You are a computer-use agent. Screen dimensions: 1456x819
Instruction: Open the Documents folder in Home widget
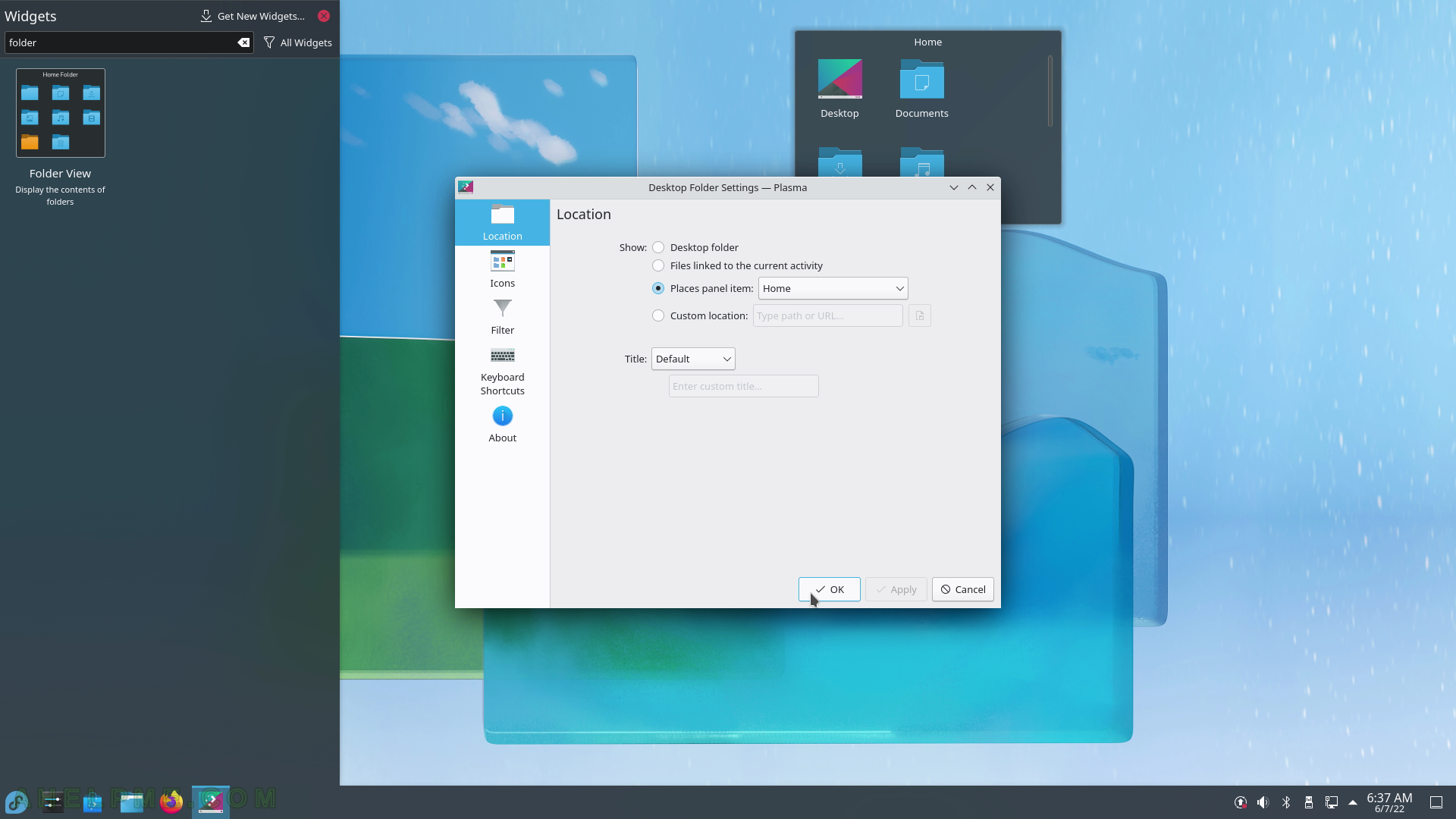tap(921, 89)
